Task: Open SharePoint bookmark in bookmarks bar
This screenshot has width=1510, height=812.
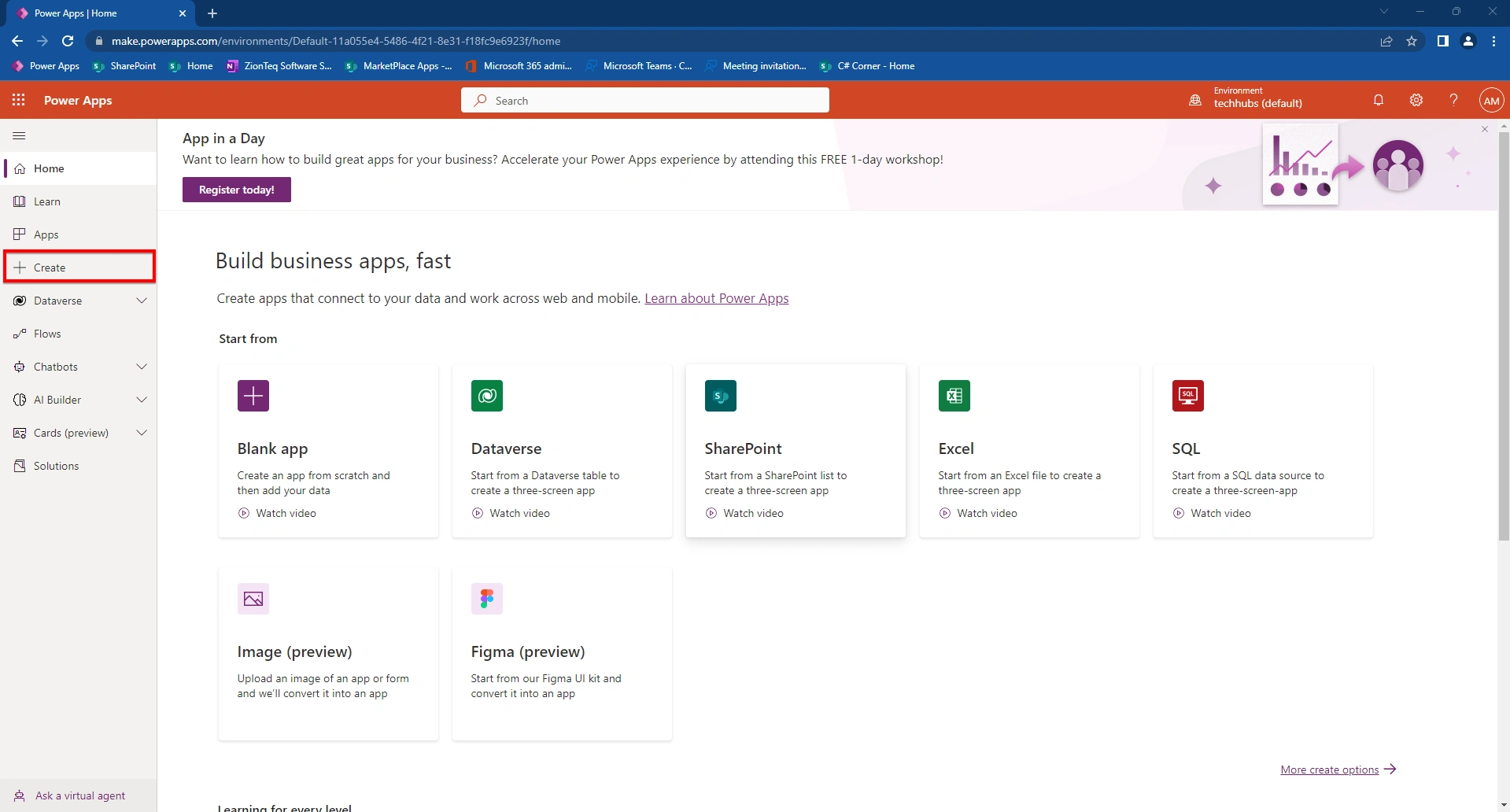Action: click(x=124, y=66)
